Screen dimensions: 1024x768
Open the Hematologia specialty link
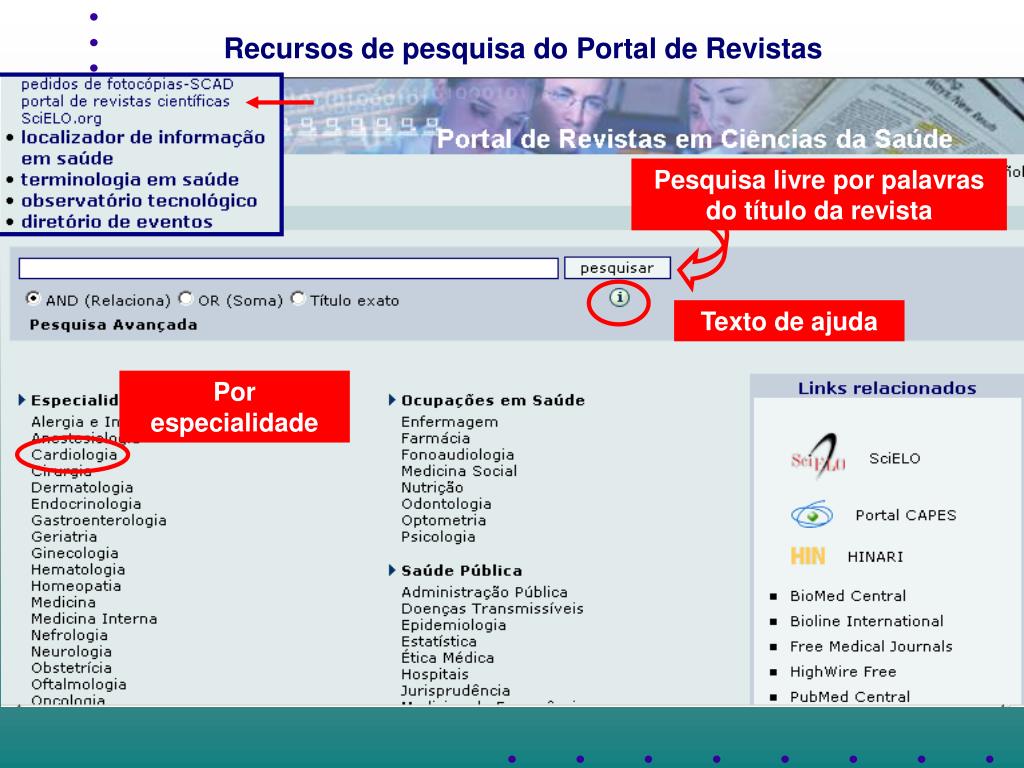point(78,569)
